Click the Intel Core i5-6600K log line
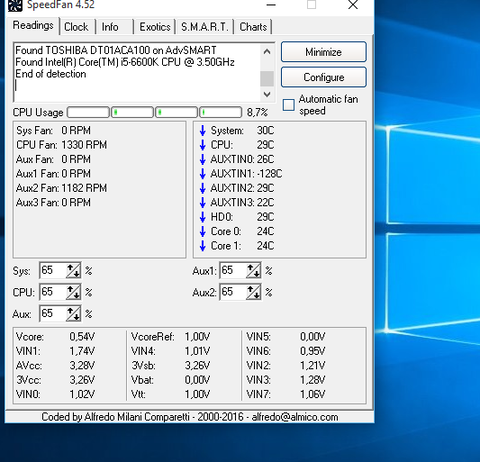This screenshot has width=480, height=462. [x=125, y=62]
